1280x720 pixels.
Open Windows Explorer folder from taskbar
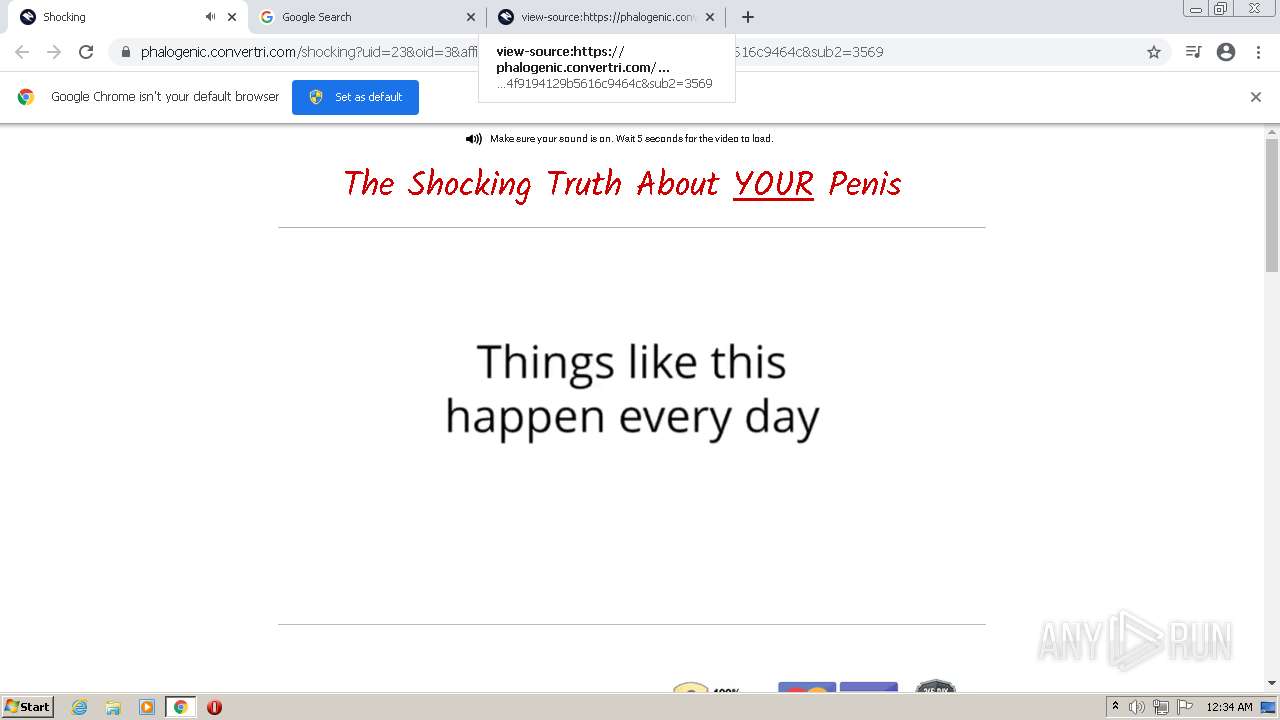click(113, 707)
